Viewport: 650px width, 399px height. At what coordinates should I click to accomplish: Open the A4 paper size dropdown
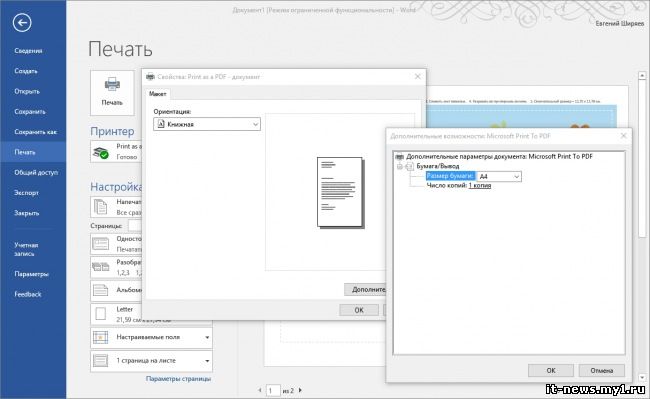tap(499, 177)
